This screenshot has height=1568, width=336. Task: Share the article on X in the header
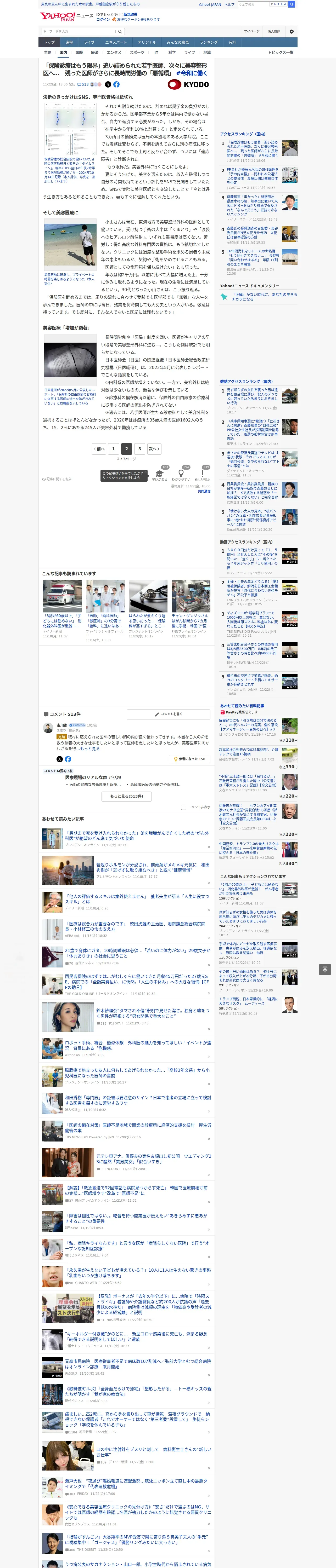108,85
